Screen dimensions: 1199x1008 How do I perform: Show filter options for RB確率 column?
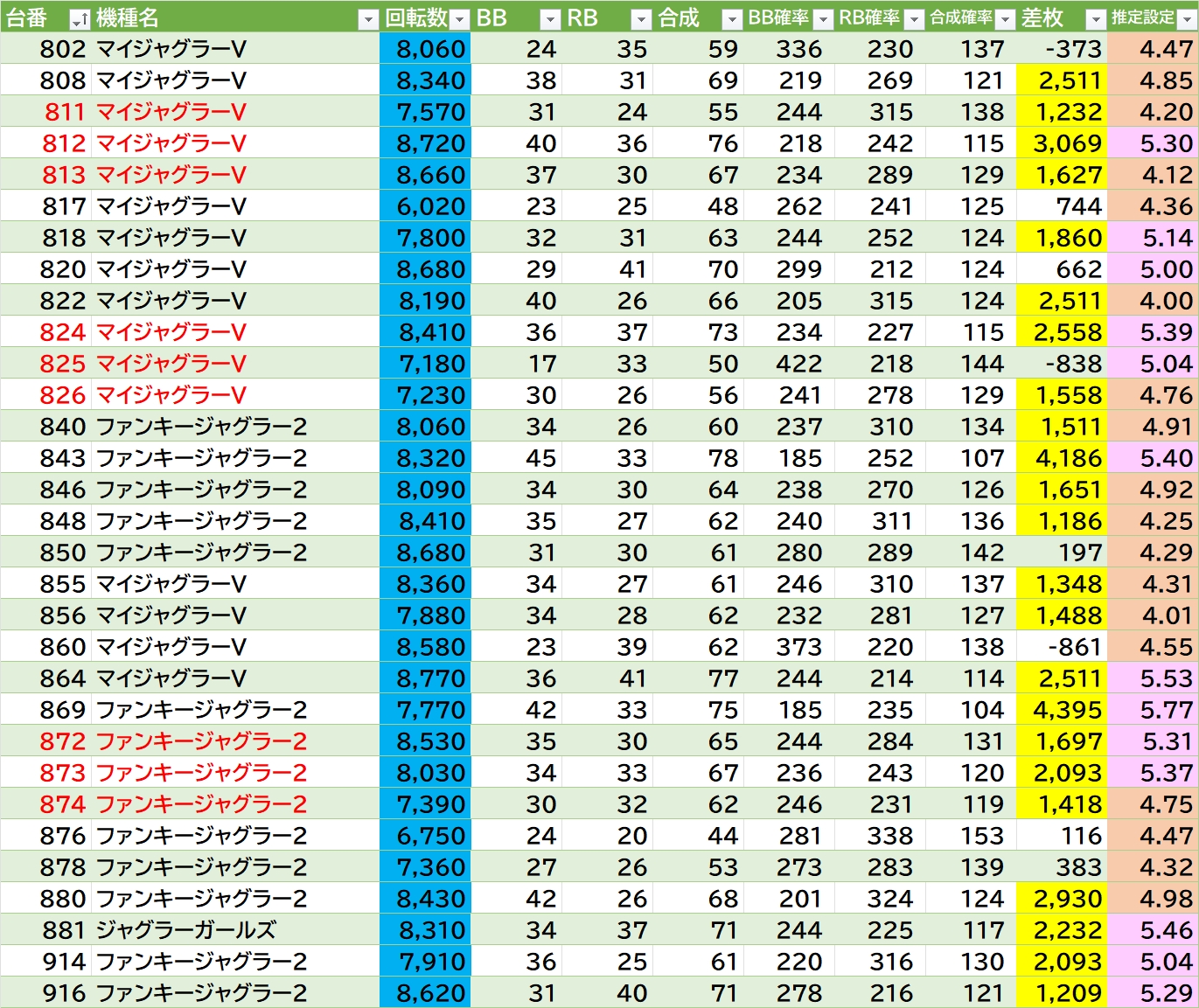(914, 19)
